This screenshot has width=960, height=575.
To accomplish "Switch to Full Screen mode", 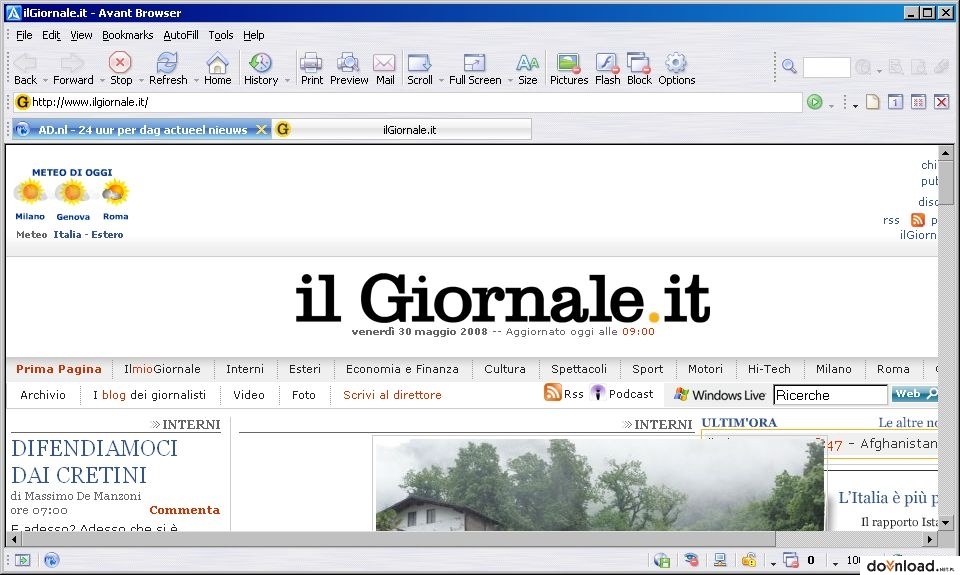I will 474,62.
